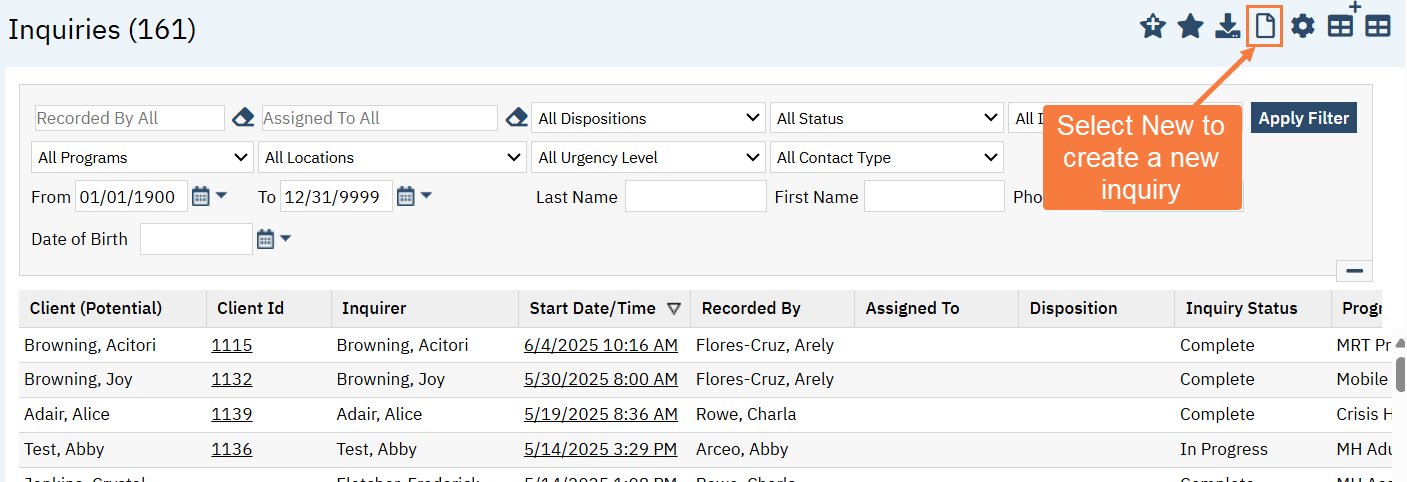Click the add to favorites star-plus icon
The image size is (1407, 482).
(x=1153, y=27)
